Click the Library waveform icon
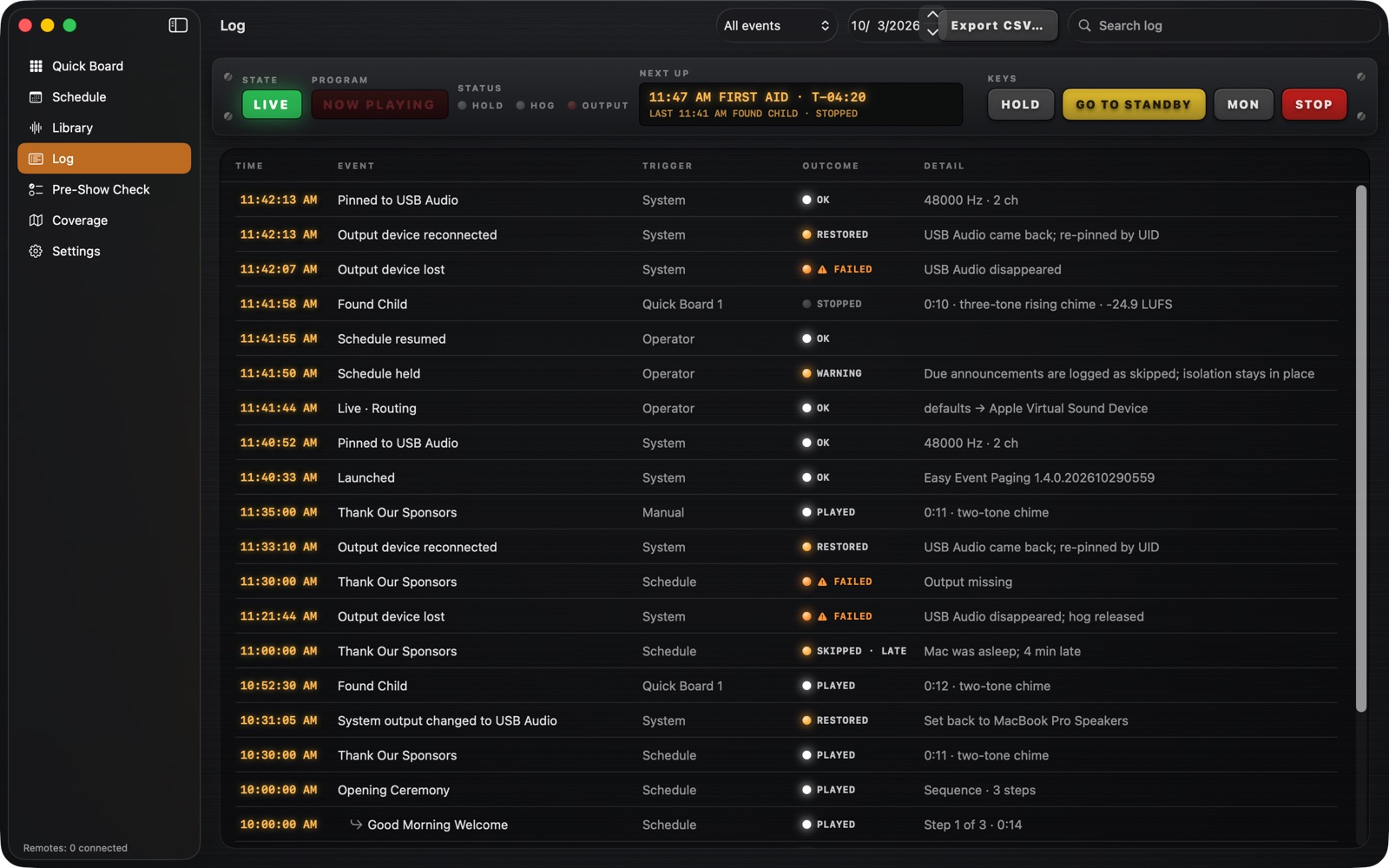Image resolution: width=1389 pixels, height=868 pixels. (x=36, y=128)
